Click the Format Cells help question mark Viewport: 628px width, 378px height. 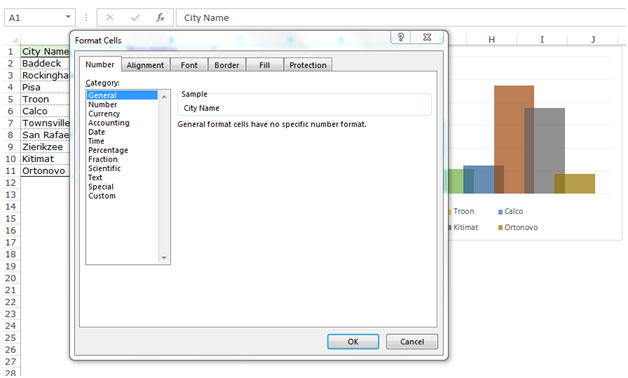(x=401, y=37)
